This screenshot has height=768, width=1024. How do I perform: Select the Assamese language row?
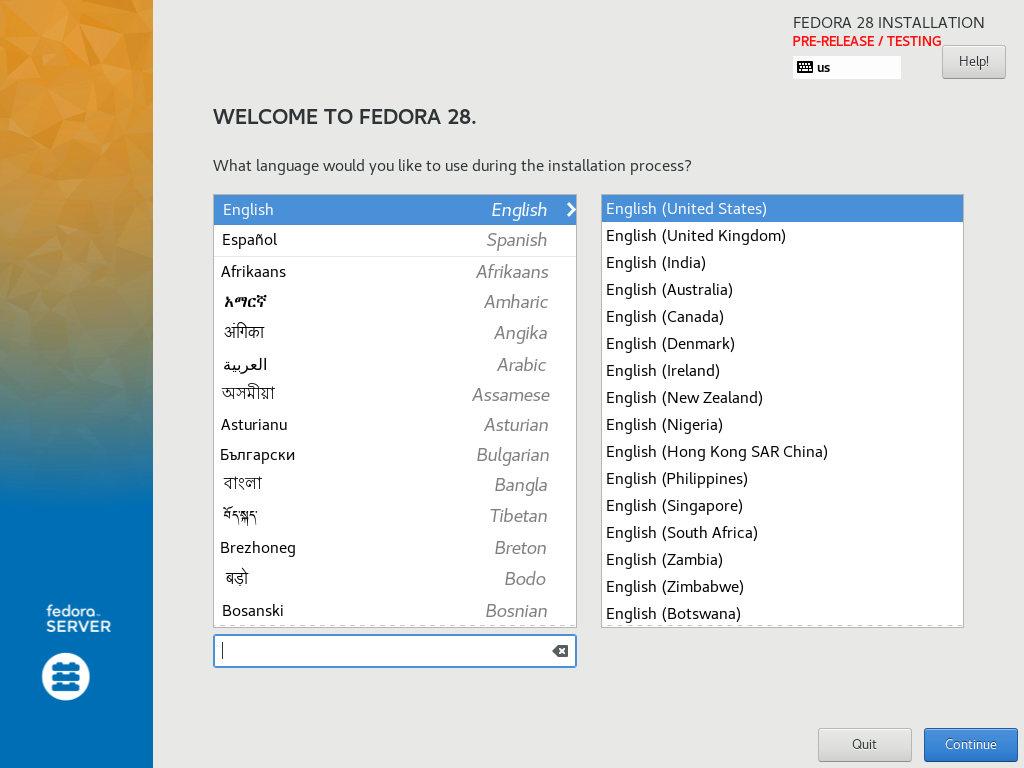click(x=394, y=394)
